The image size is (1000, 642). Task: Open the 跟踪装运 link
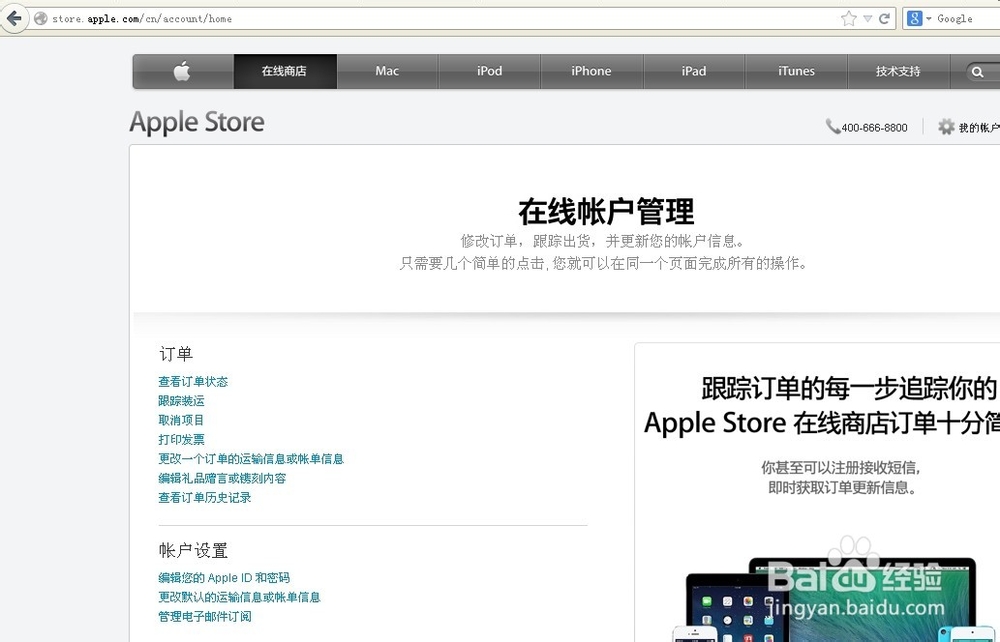[x=182, y=400]
